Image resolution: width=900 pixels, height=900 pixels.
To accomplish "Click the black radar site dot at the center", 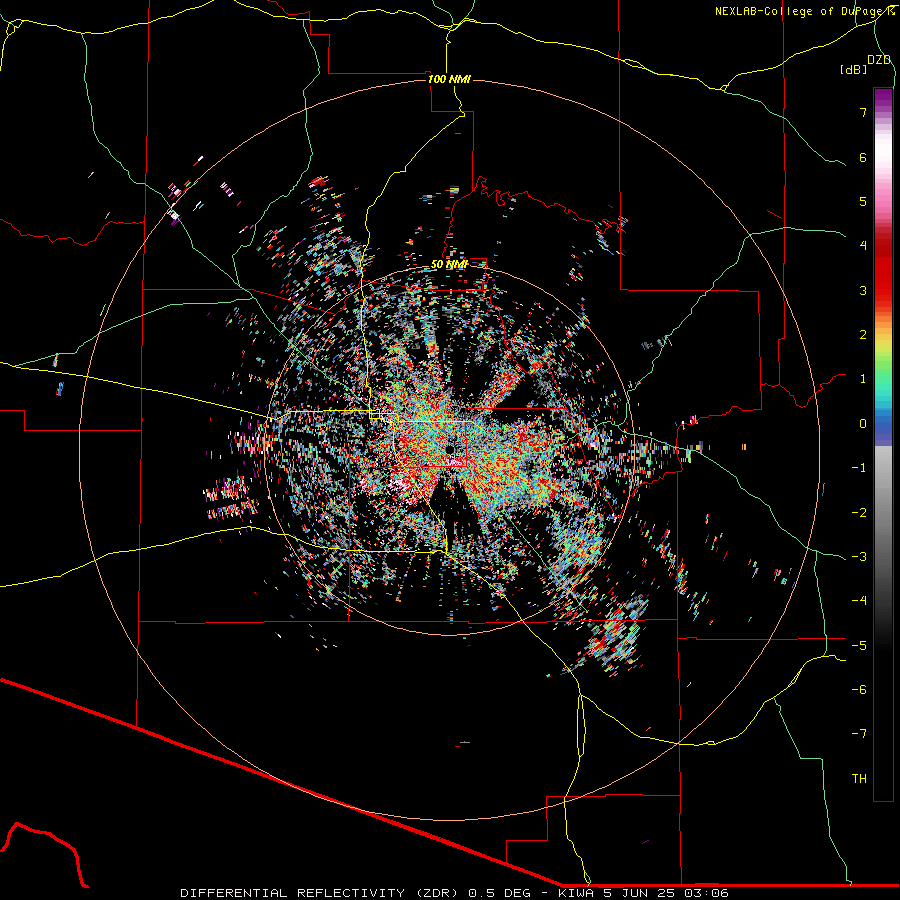I will pyautogui.click(x=450, y=448).
